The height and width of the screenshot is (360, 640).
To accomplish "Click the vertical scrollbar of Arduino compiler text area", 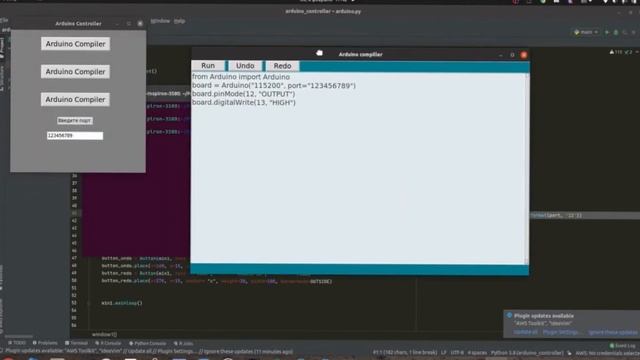I will pos(527,168).
